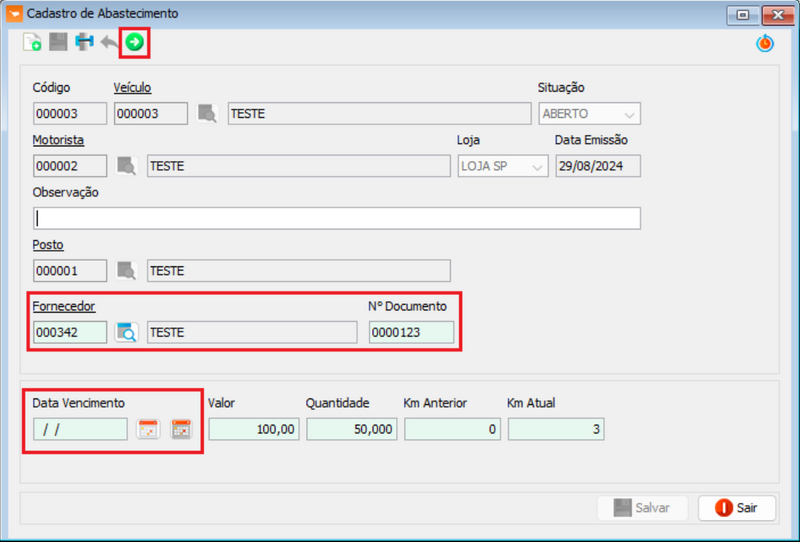Click second calendar icon beside Data Vencimento
Image resolution: width=800 pixels, height=542 pixels.
(x=181, y=430)
